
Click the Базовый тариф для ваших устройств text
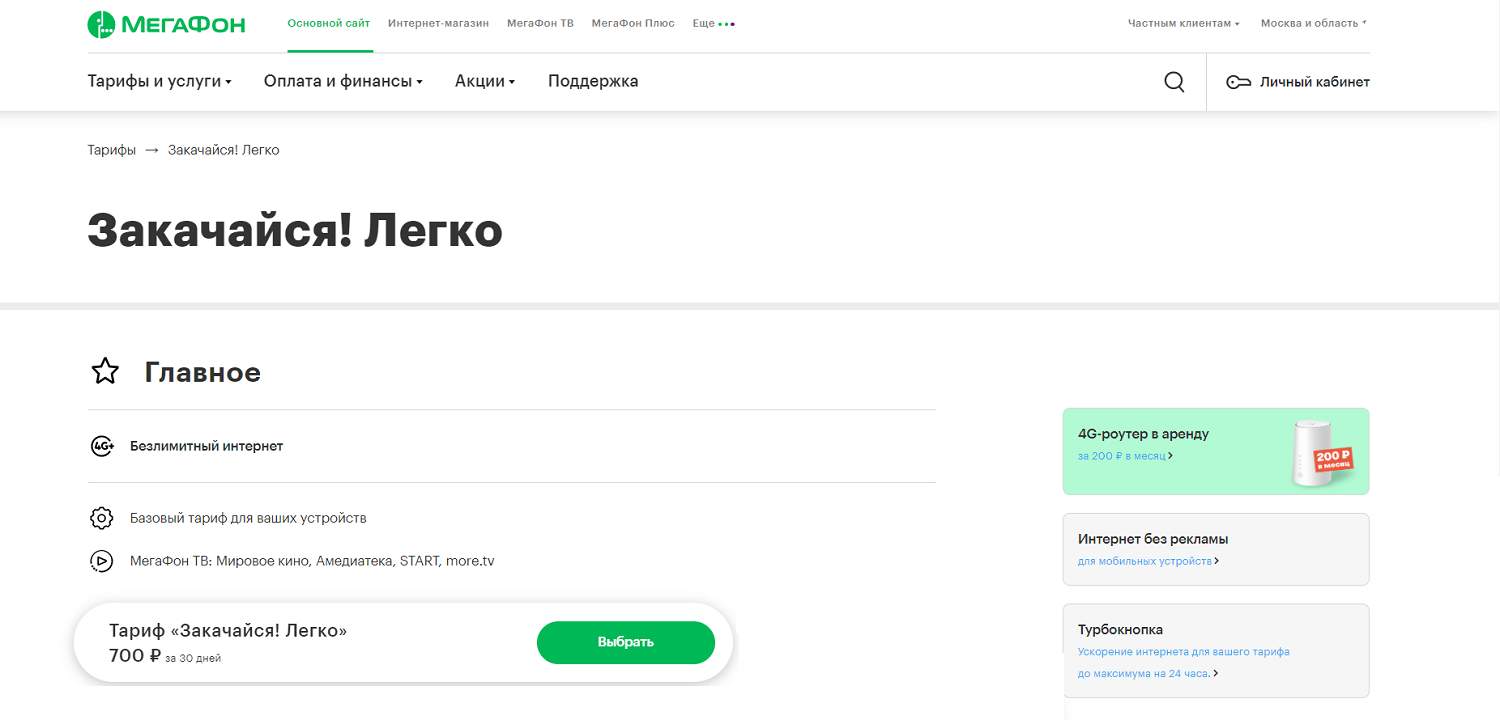(x=248, y=518)
